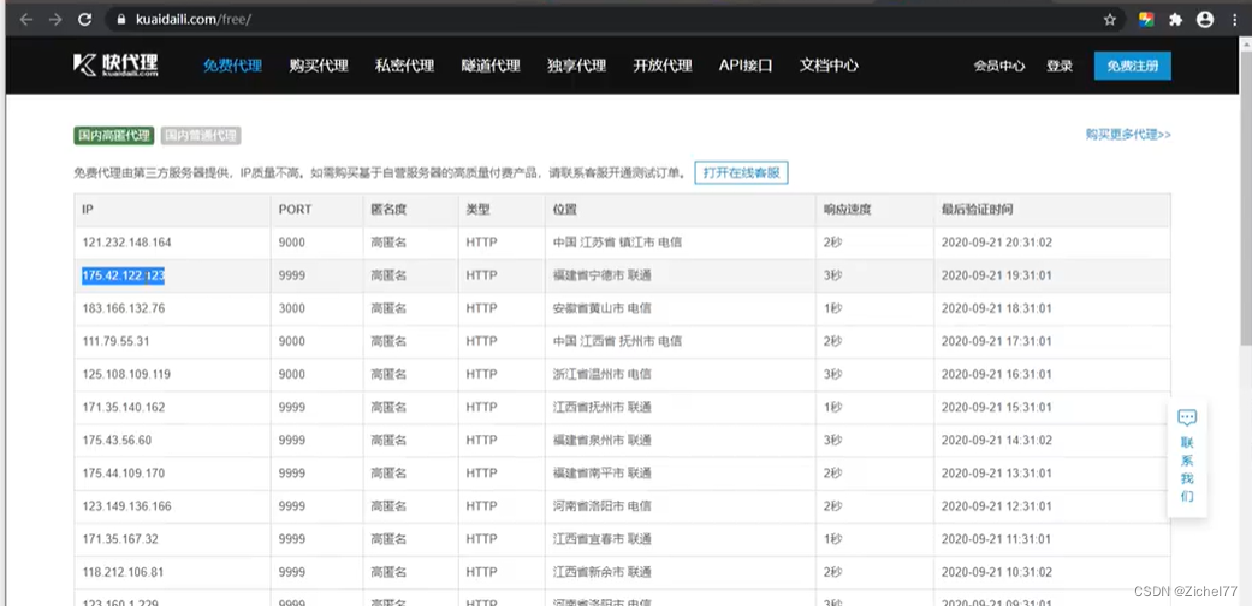
Task: Click IP cell 111.79.55.31
Action: click(116, 342)
